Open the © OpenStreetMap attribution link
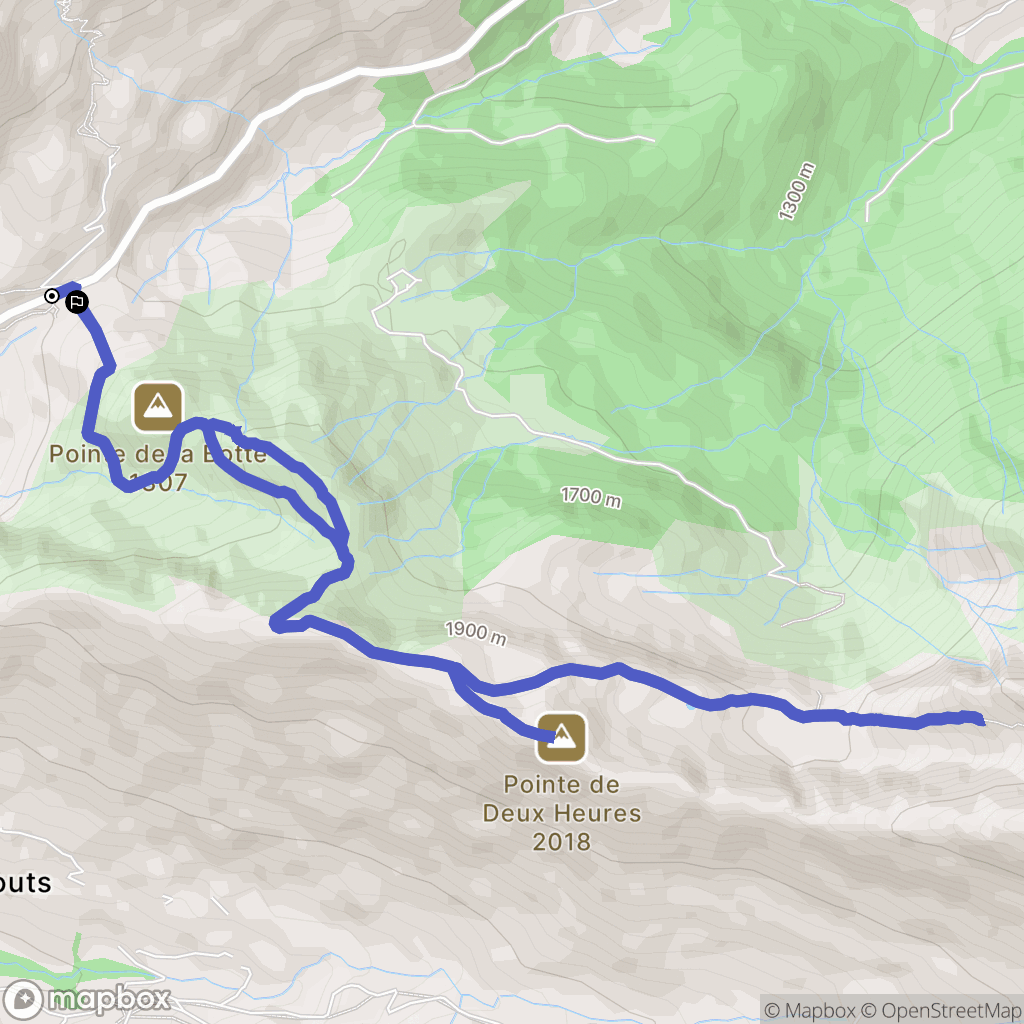The width and height of the screenshot is (1024, 1024). pos(941,1010)
